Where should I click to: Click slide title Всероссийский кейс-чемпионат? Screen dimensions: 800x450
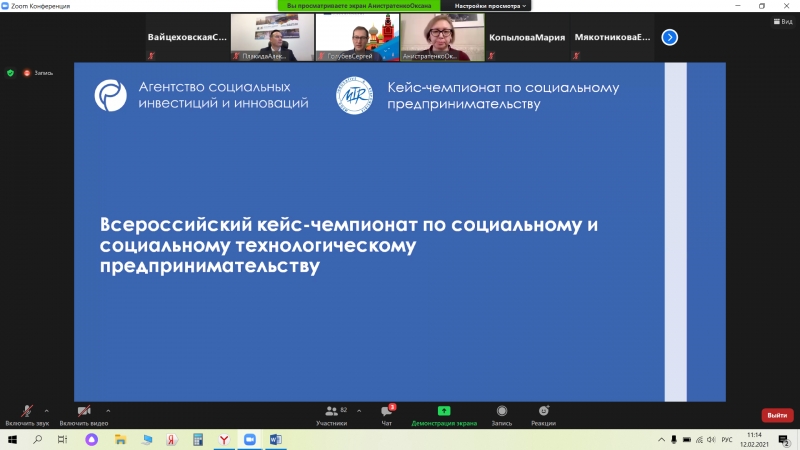348,245
